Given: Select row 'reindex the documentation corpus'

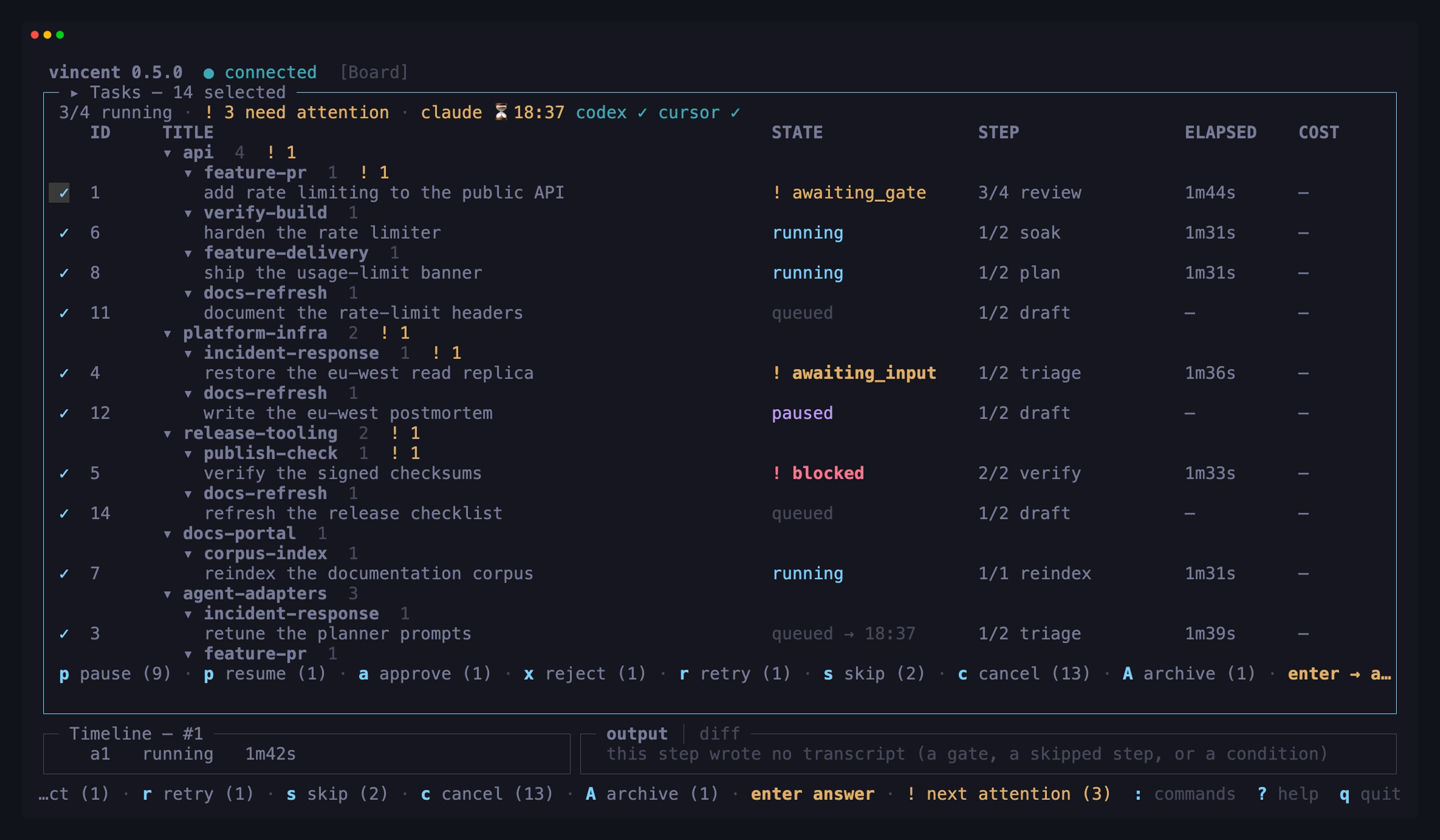Looking at the screenshot, I should [720, 574].
